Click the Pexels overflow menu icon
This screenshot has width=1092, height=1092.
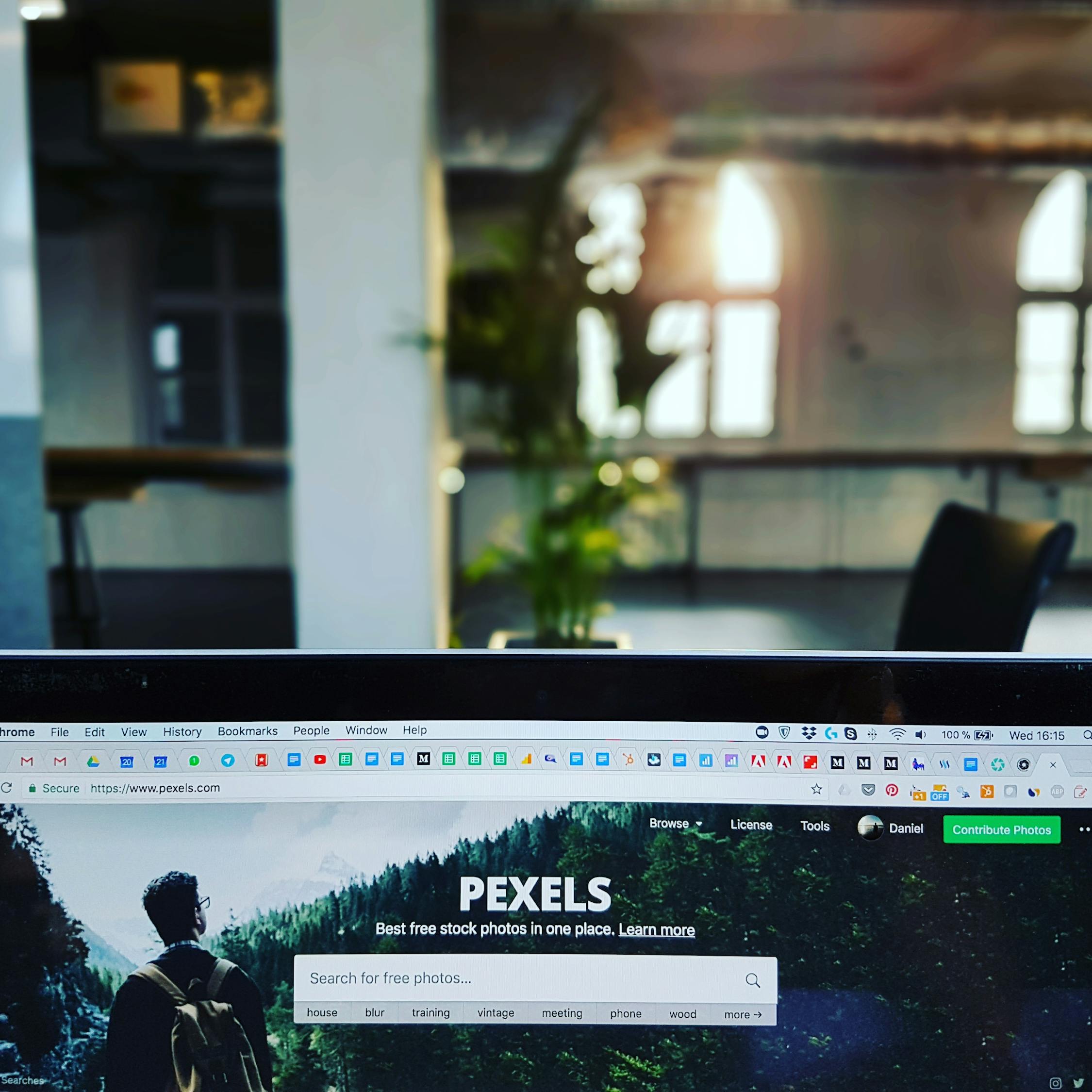click(1083, 828)
